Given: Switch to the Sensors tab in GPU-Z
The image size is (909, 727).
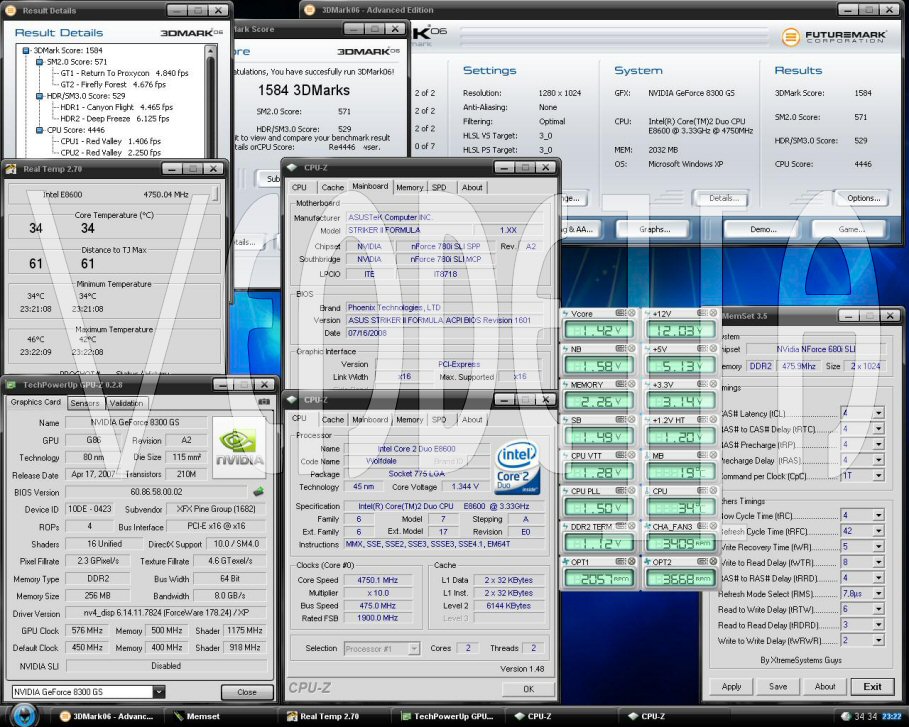Looking at the screenshot, I should [x=85, y=403].
